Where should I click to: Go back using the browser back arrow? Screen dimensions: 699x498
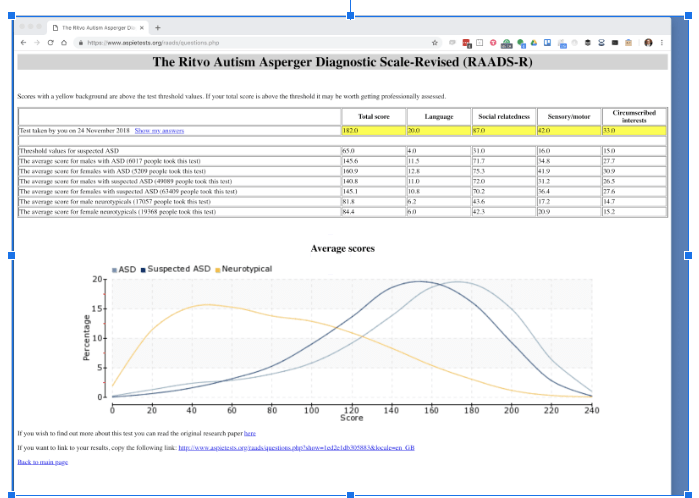(x=24, y=43)
